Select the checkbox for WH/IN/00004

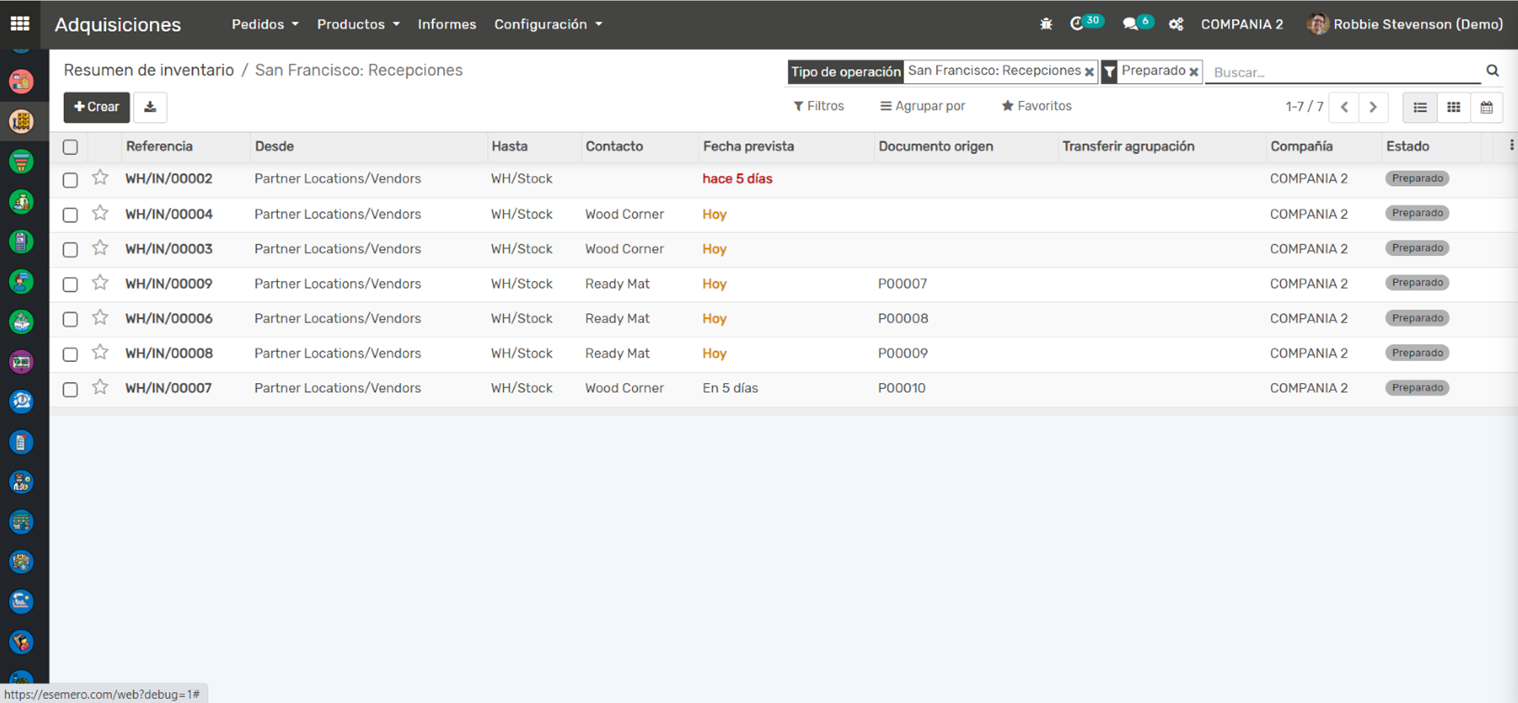tap(70, 215)
